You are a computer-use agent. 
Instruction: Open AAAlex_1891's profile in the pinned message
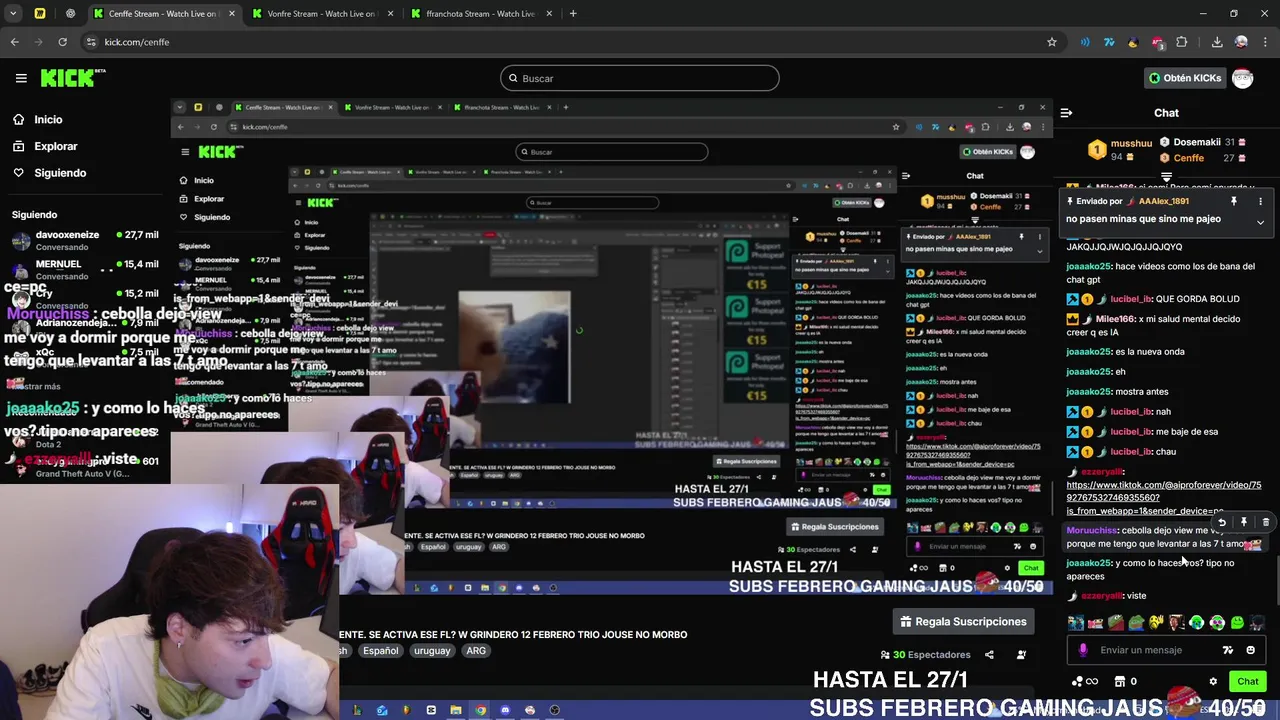1163,201
